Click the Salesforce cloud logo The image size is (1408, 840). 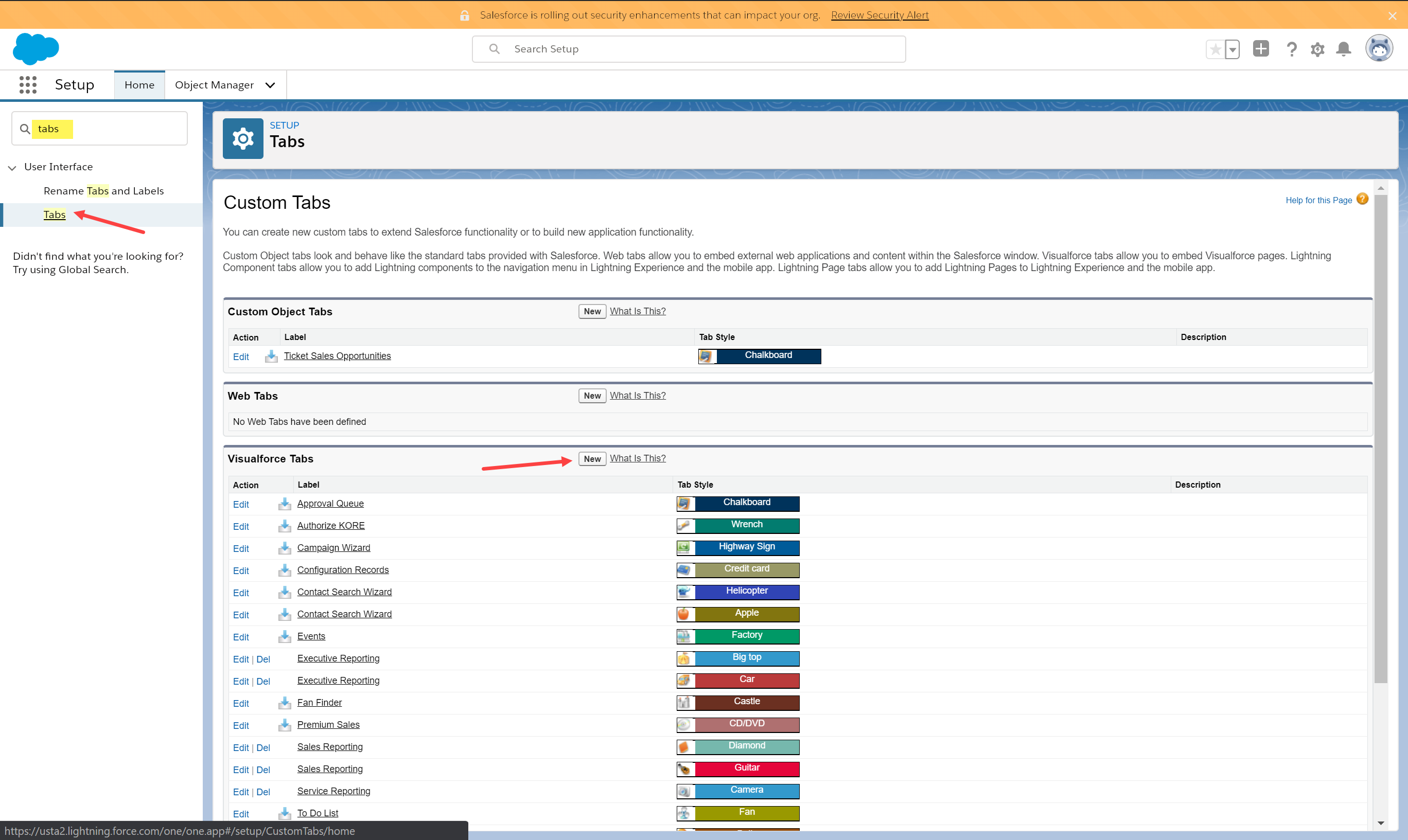[36, 49]
